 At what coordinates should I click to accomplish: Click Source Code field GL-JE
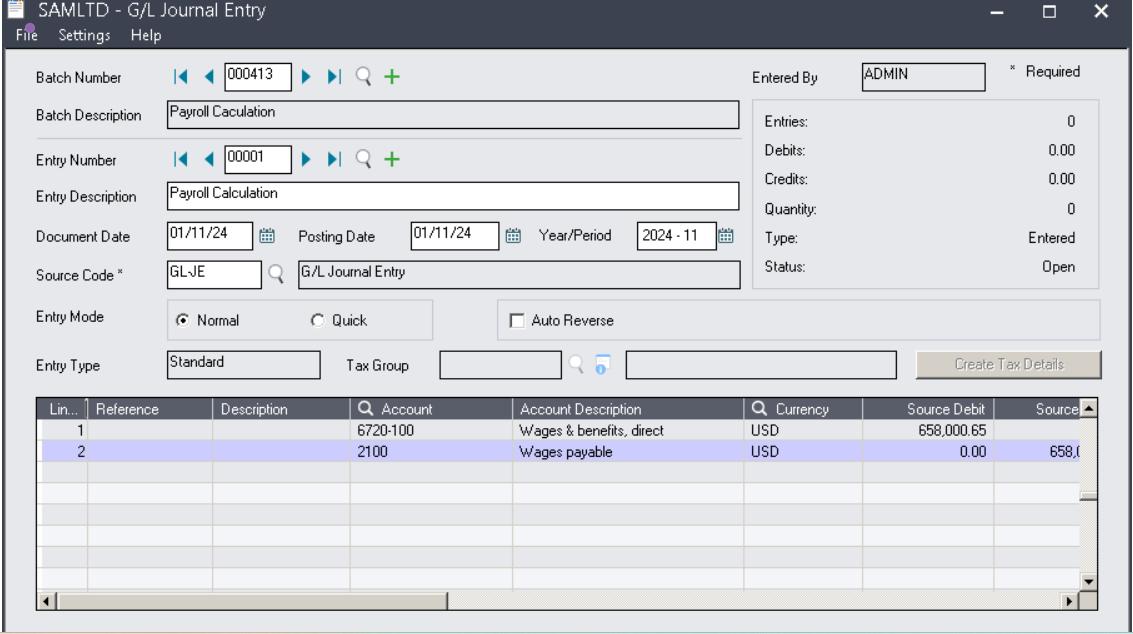pos(214,275)
